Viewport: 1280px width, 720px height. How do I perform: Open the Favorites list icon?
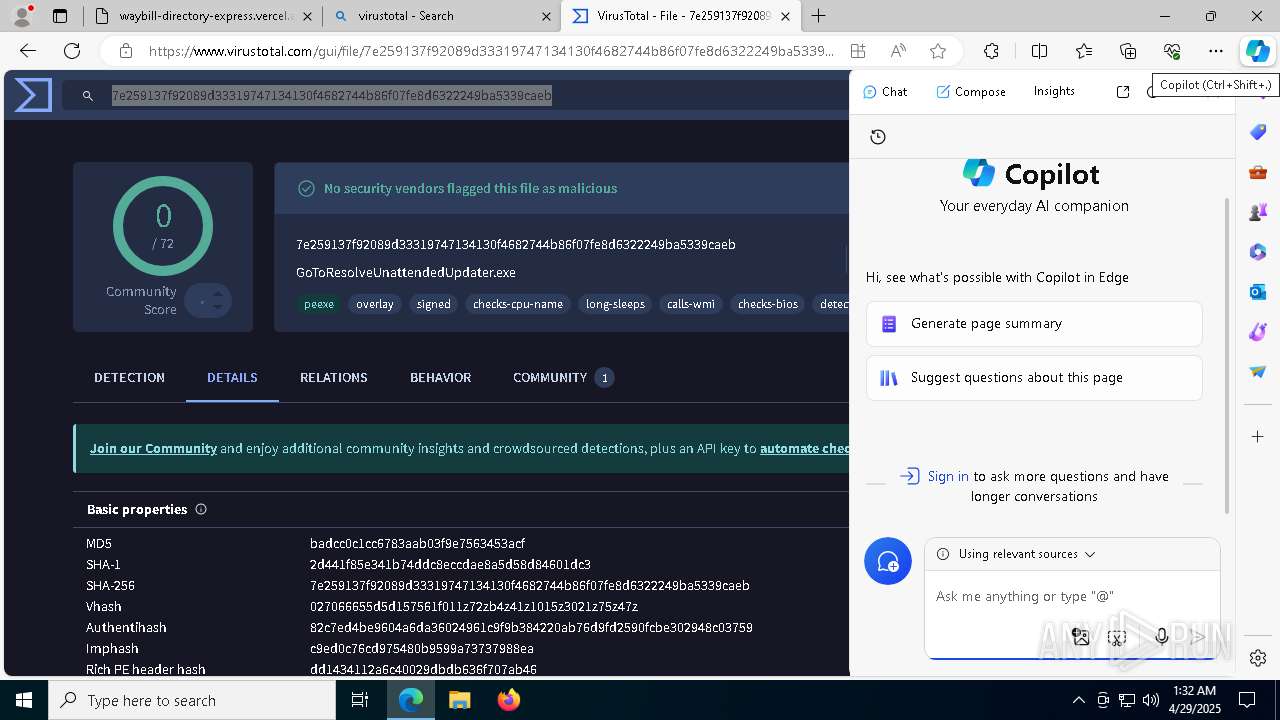coord(1084,51)
